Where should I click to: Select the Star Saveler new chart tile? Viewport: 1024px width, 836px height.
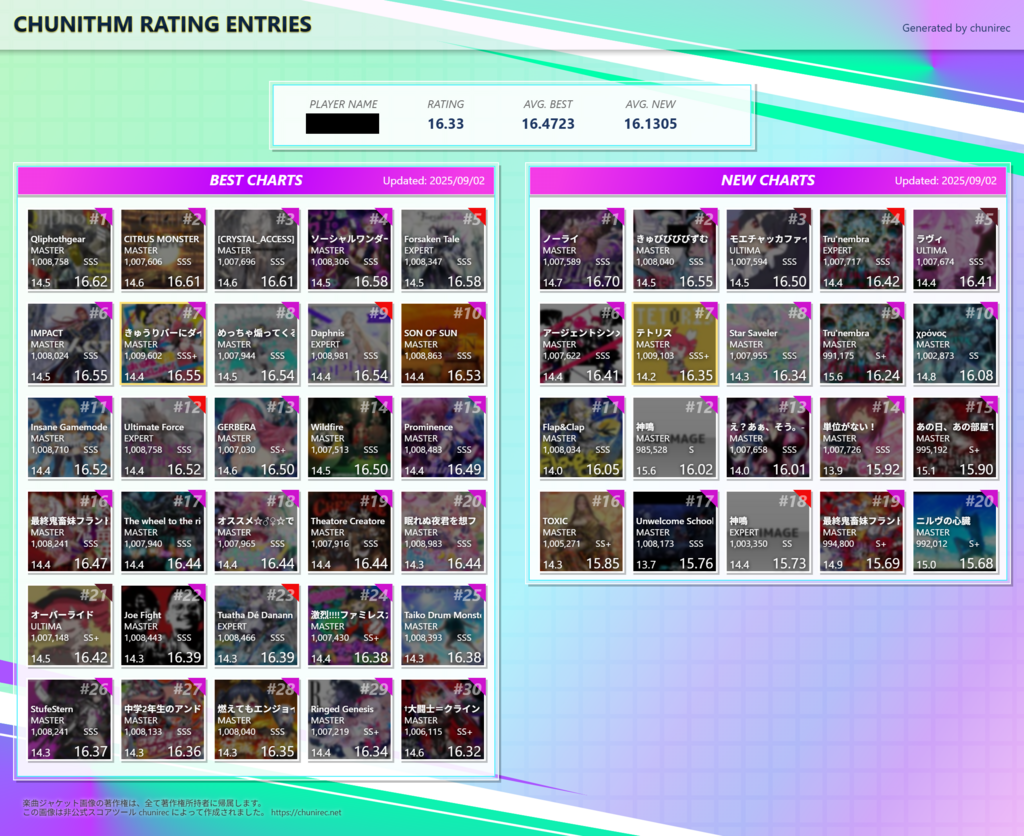(x=768, y=343)
